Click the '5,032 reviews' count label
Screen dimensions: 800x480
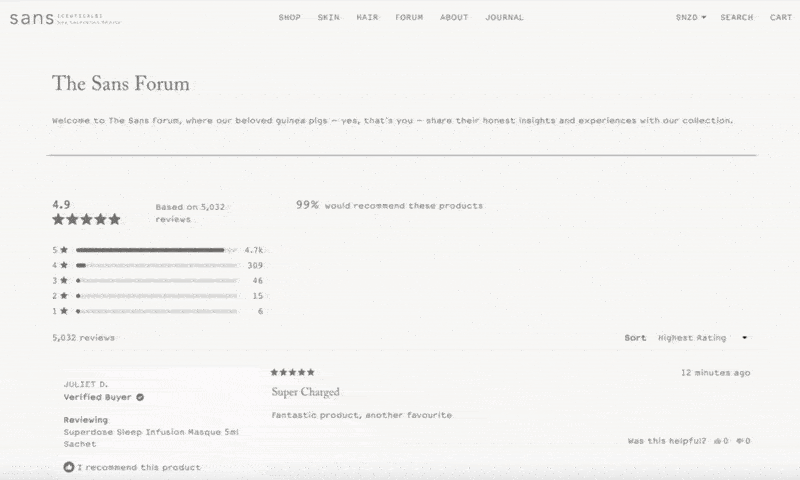[x=84, y=338]
